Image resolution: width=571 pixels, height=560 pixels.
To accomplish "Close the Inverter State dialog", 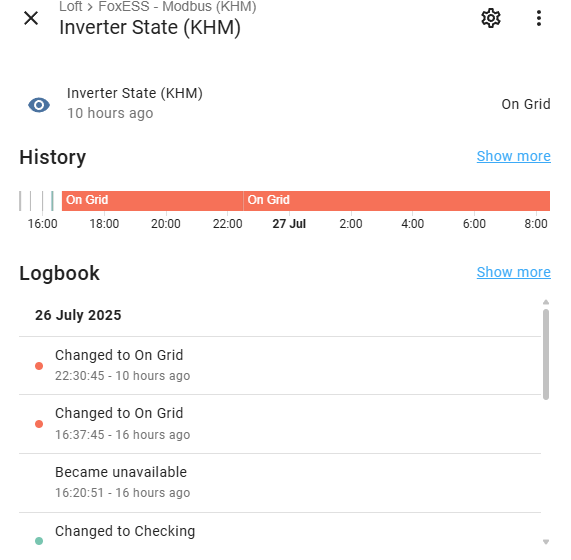I will [31, 18].
